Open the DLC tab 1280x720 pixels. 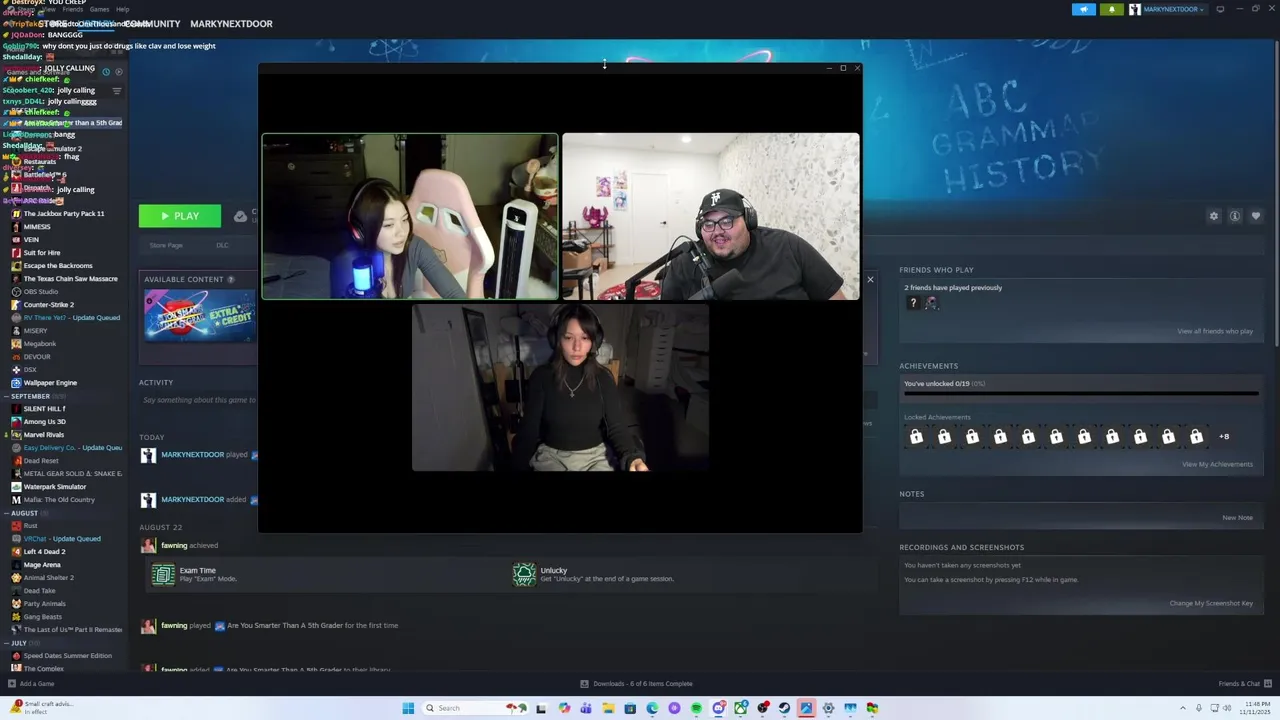(x=222, y=245)
